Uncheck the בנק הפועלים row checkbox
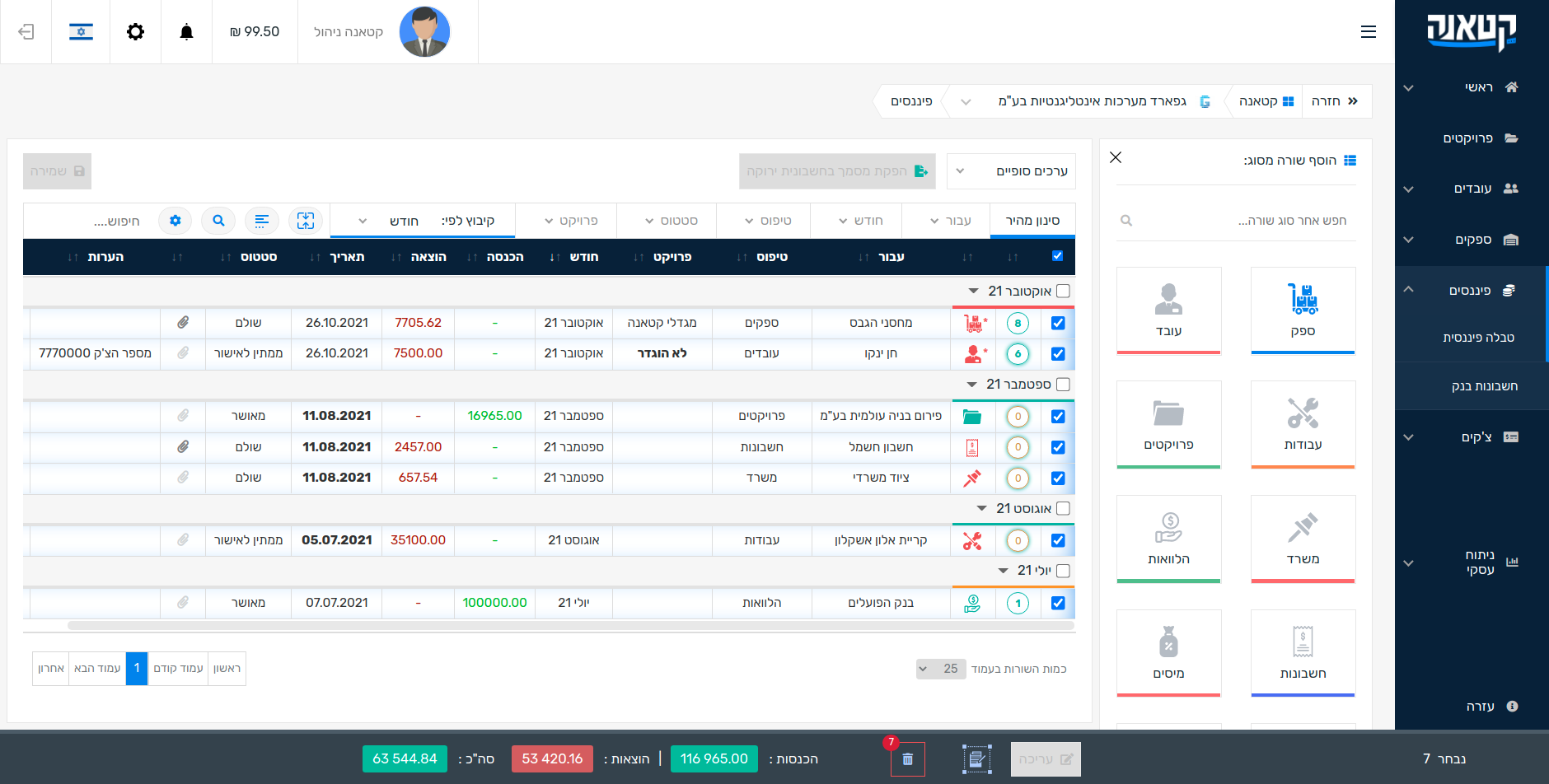The image size is (1549, 784). coord(1058,603)
